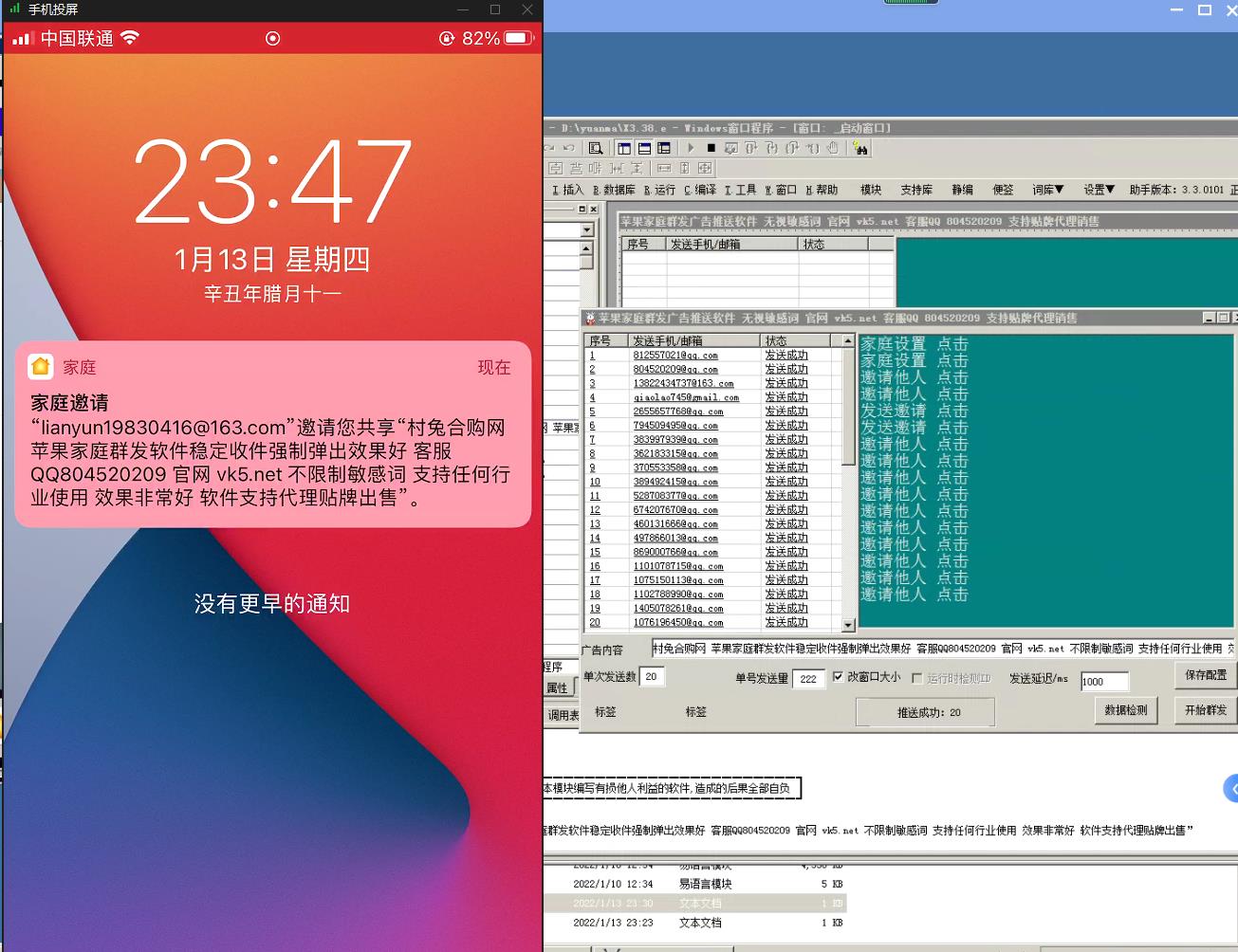The width and height of the screenshot is (1238, 952).
Task: Click 支持库 in the menu bar
Action: pos(915,190)
